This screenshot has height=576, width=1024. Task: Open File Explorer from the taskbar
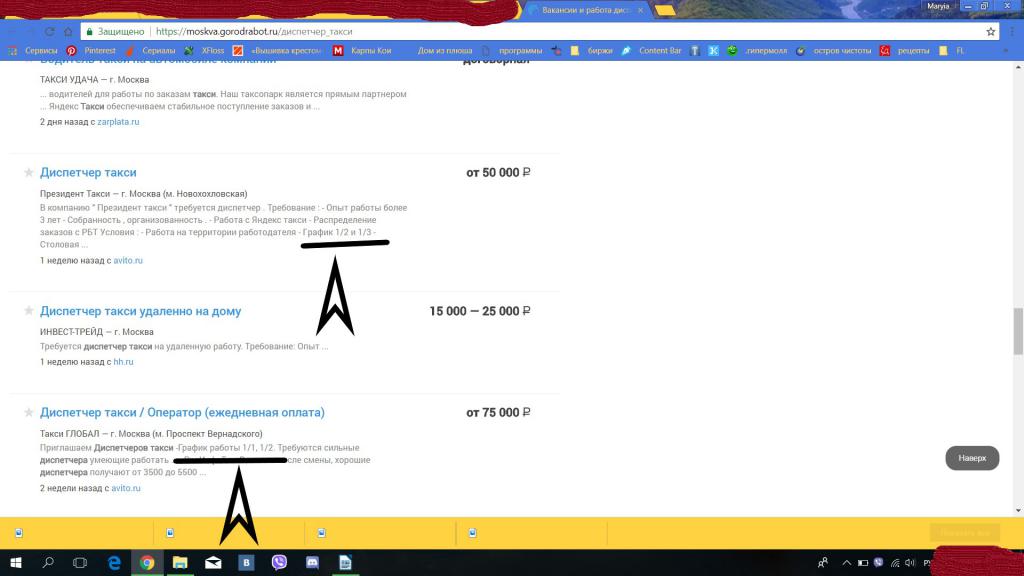tap(180, 563)
